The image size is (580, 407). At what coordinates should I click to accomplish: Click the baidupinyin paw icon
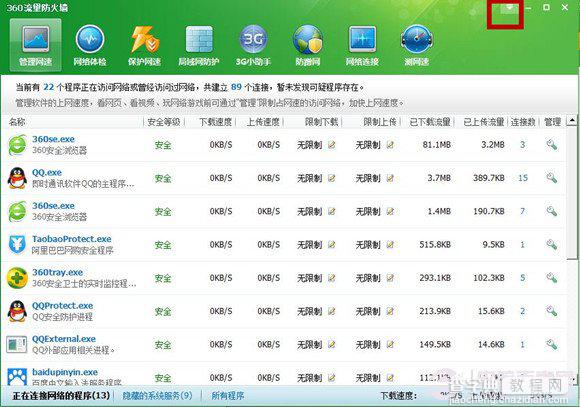click(x=17, y=377)
